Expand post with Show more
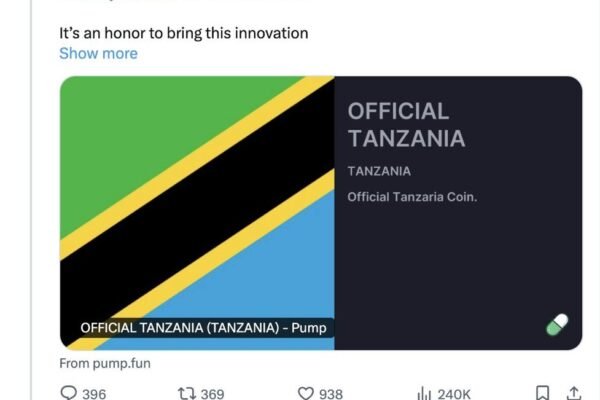600x400 pixels. pos(98,53)
